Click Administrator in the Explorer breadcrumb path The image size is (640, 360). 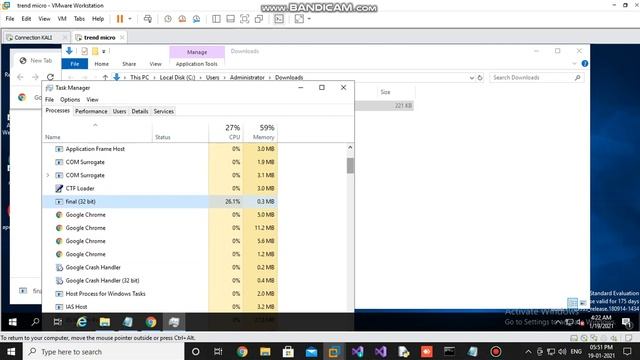point(247,78)
